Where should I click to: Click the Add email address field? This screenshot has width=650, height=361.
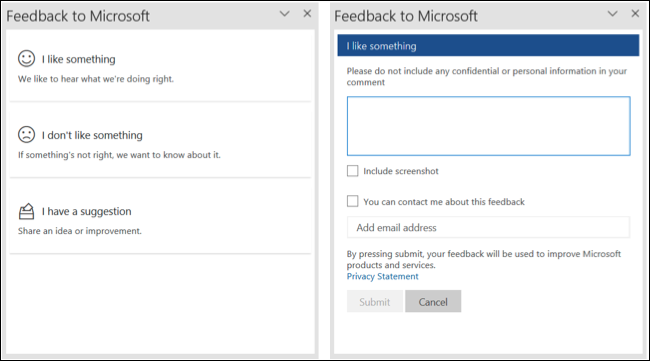(x=488, y=227)
